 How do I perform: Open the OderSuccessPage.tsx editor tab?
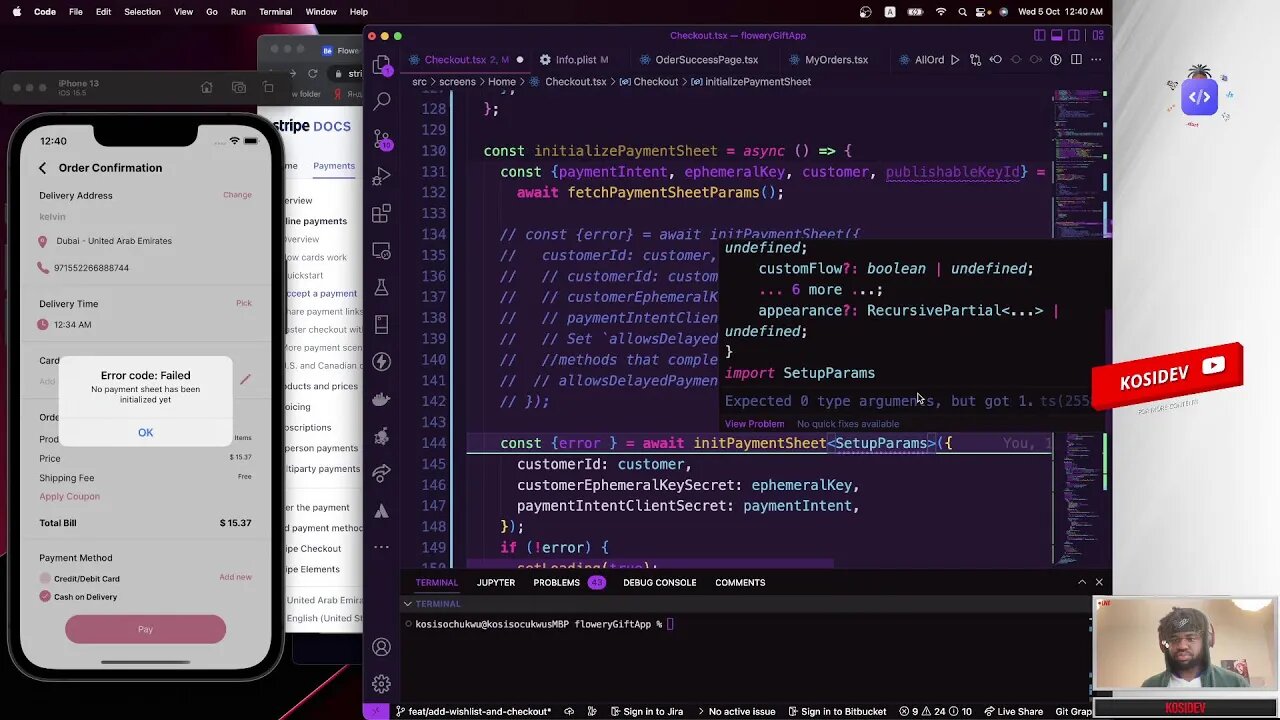[706, 60]
